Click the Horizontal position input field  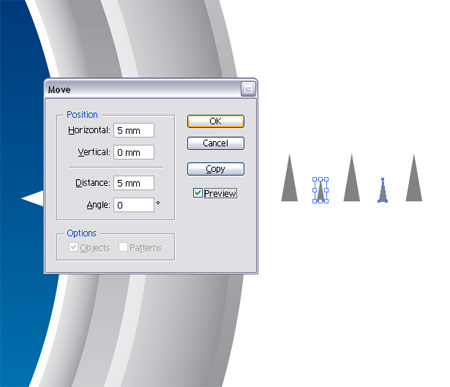point(134,130)
